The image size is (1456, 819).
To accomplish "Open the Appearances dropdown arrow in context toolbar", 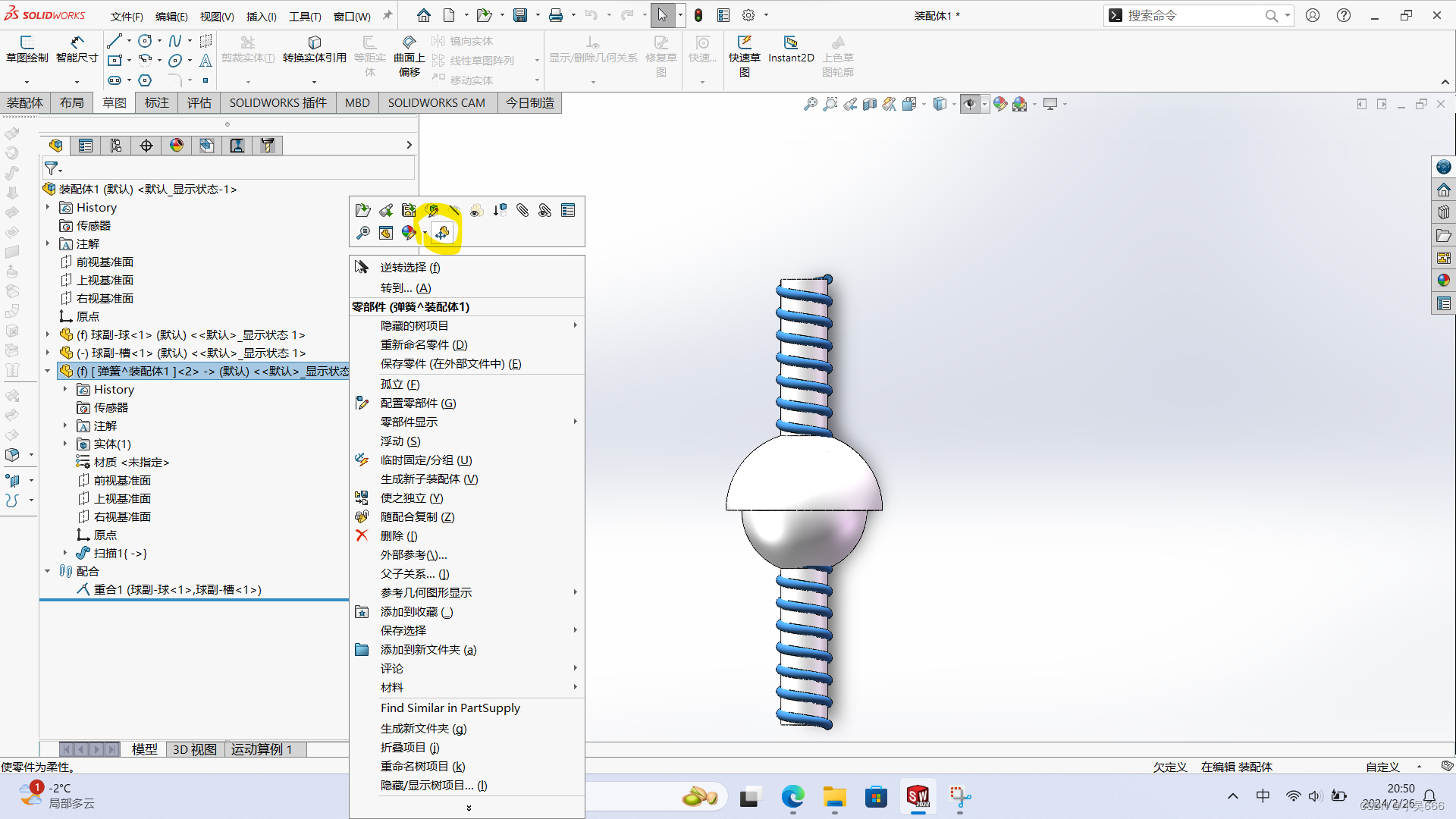I will 425,233.
